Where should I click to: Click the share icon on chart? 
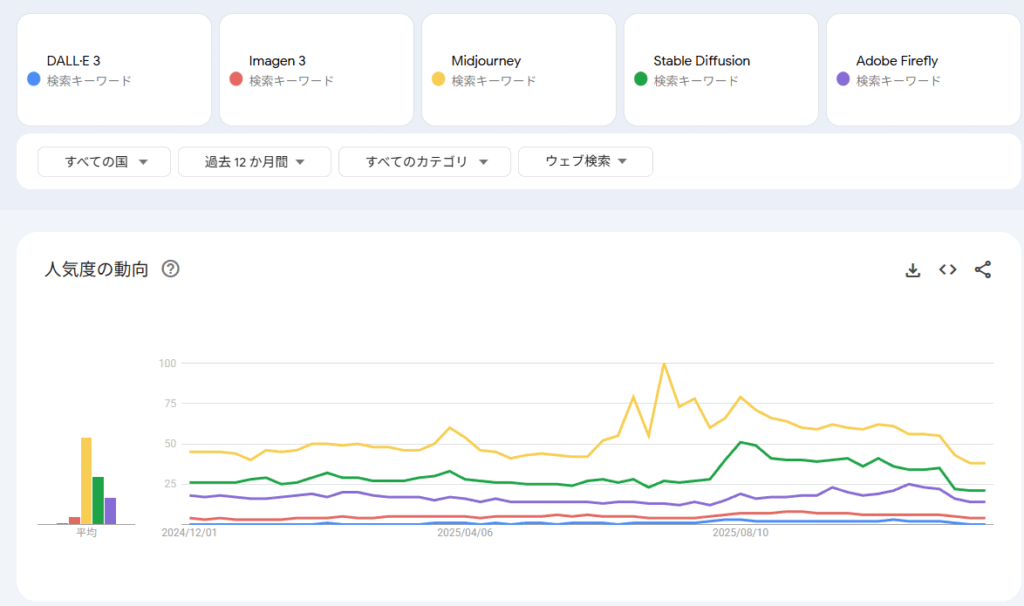pos(982,270)
